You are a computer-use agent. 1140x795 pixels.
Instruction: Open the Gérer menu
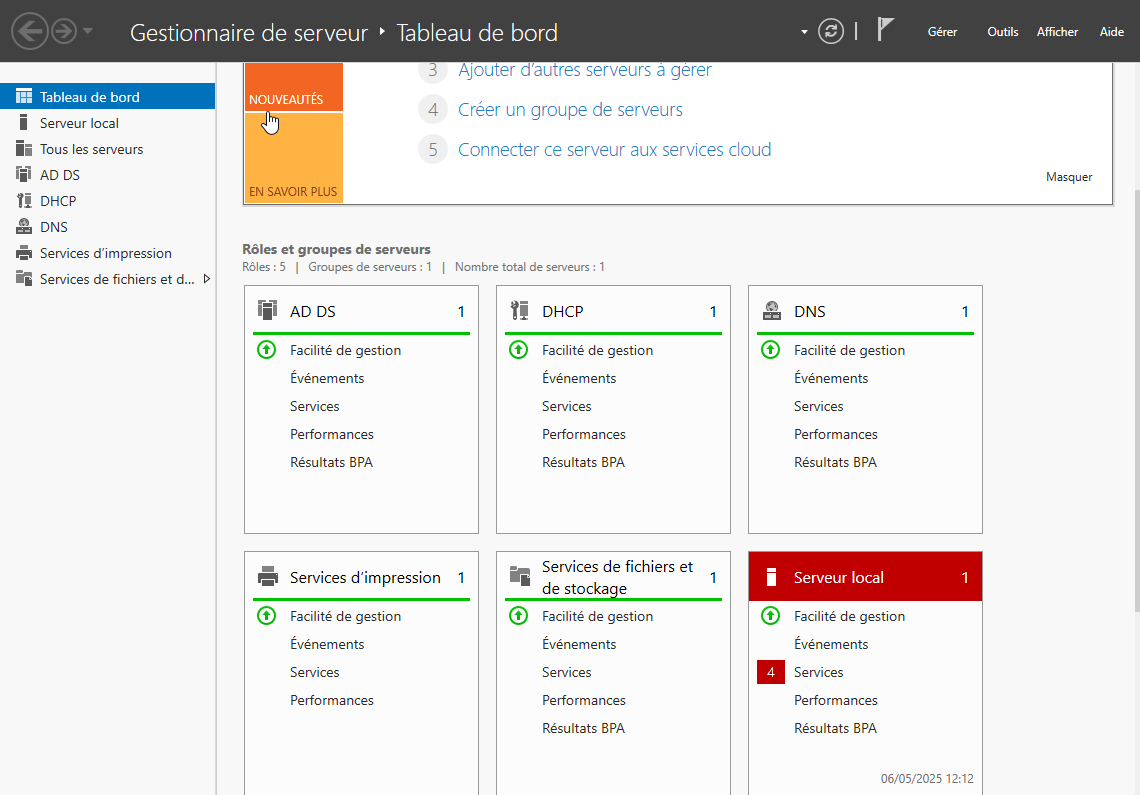942,32
